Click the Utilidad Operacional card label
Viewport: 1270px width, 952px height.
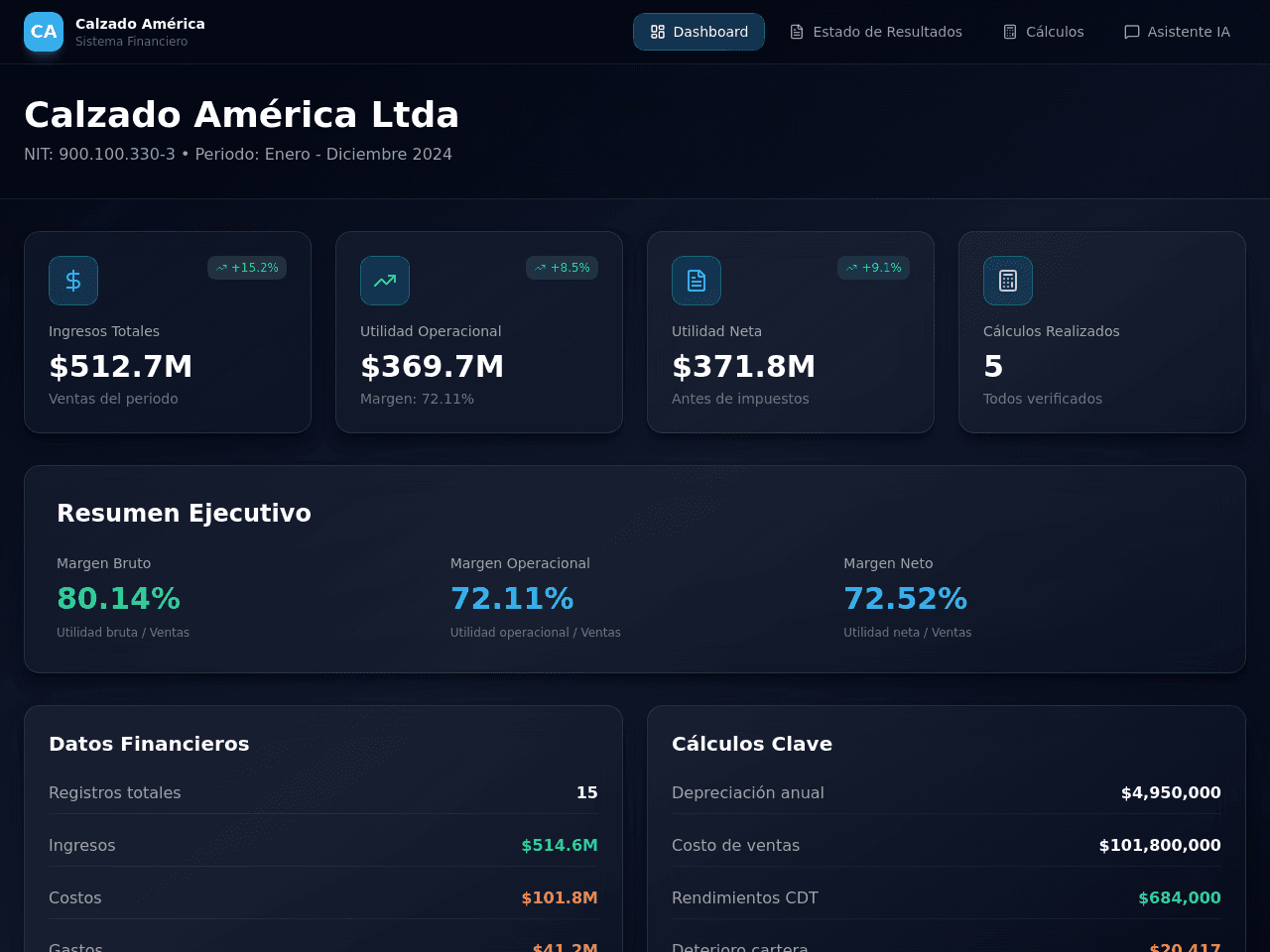click(431, 331)
